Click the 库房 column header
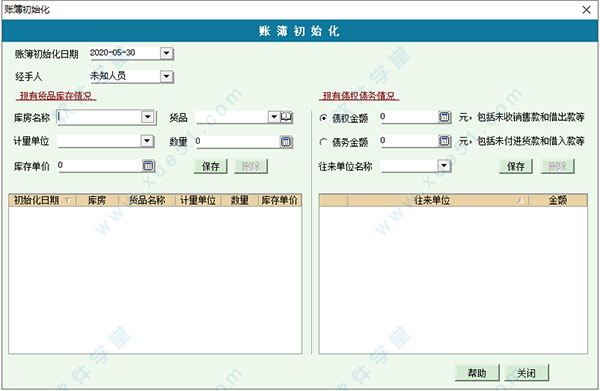This screenshot has height=391, width=600. tap(97, 200)
